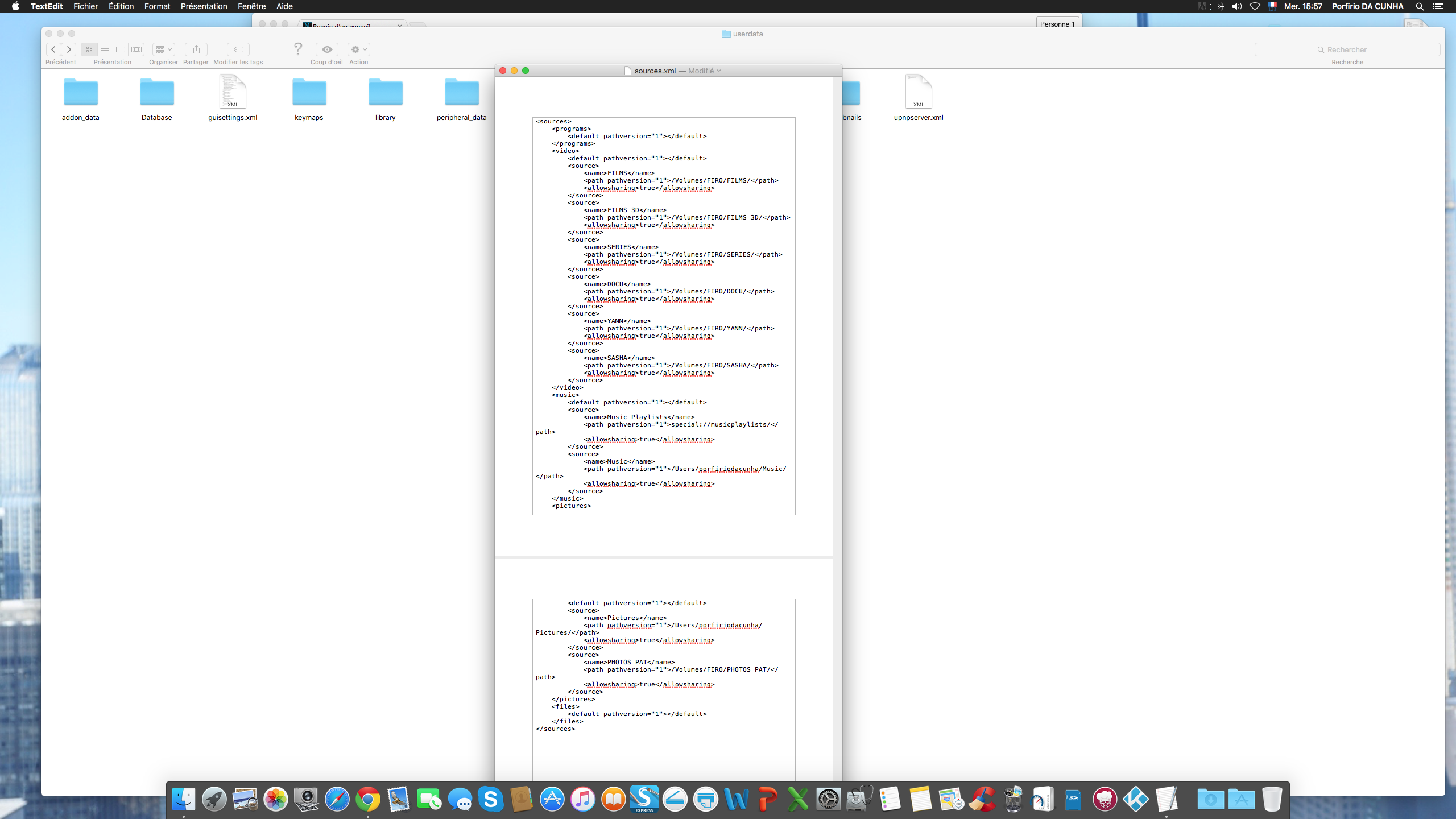Open Kodi from the dock
This screenshot has width=1456, height=819.
pyautogui.click(x=1136, y=799)
